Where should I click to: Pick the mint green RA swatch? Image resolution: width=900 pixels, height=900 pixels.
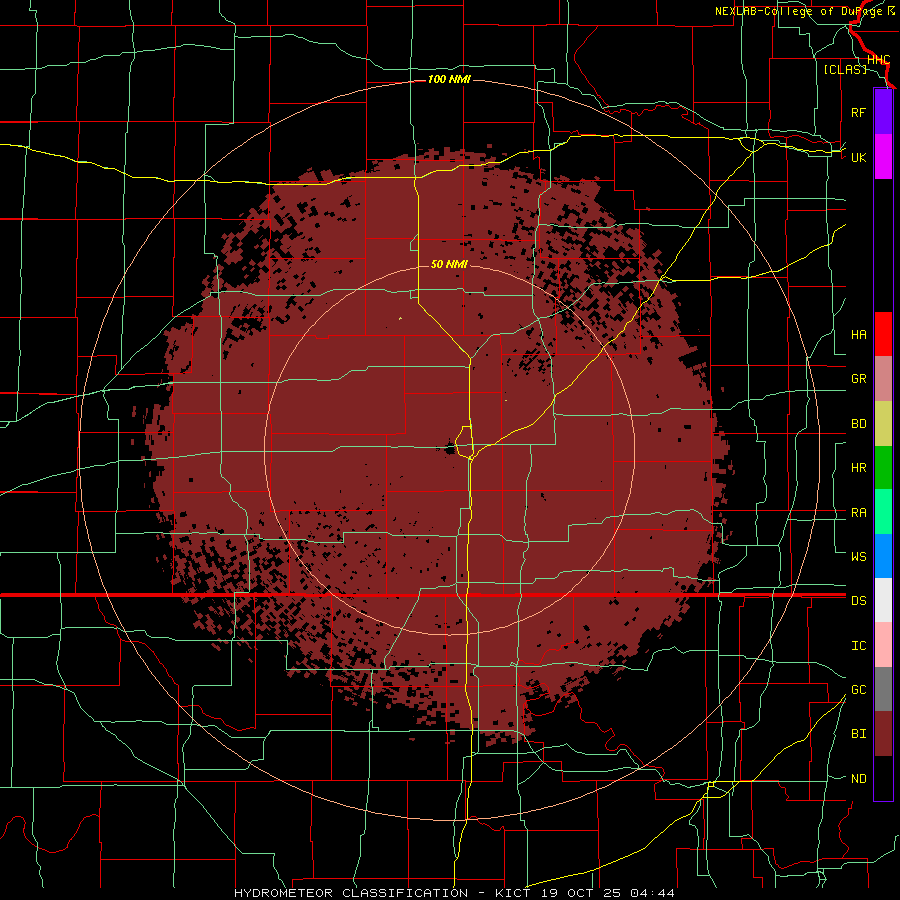(883, 512)
